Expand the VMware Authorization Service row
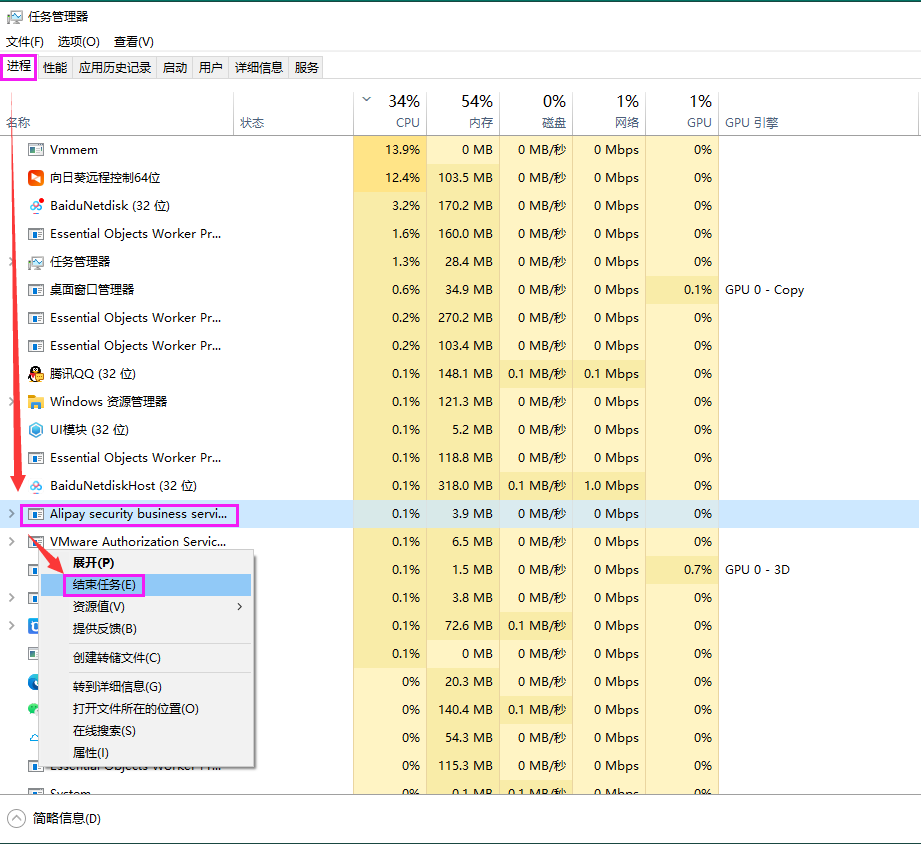Viewport: 921px width, 844px height. [12, 542]
